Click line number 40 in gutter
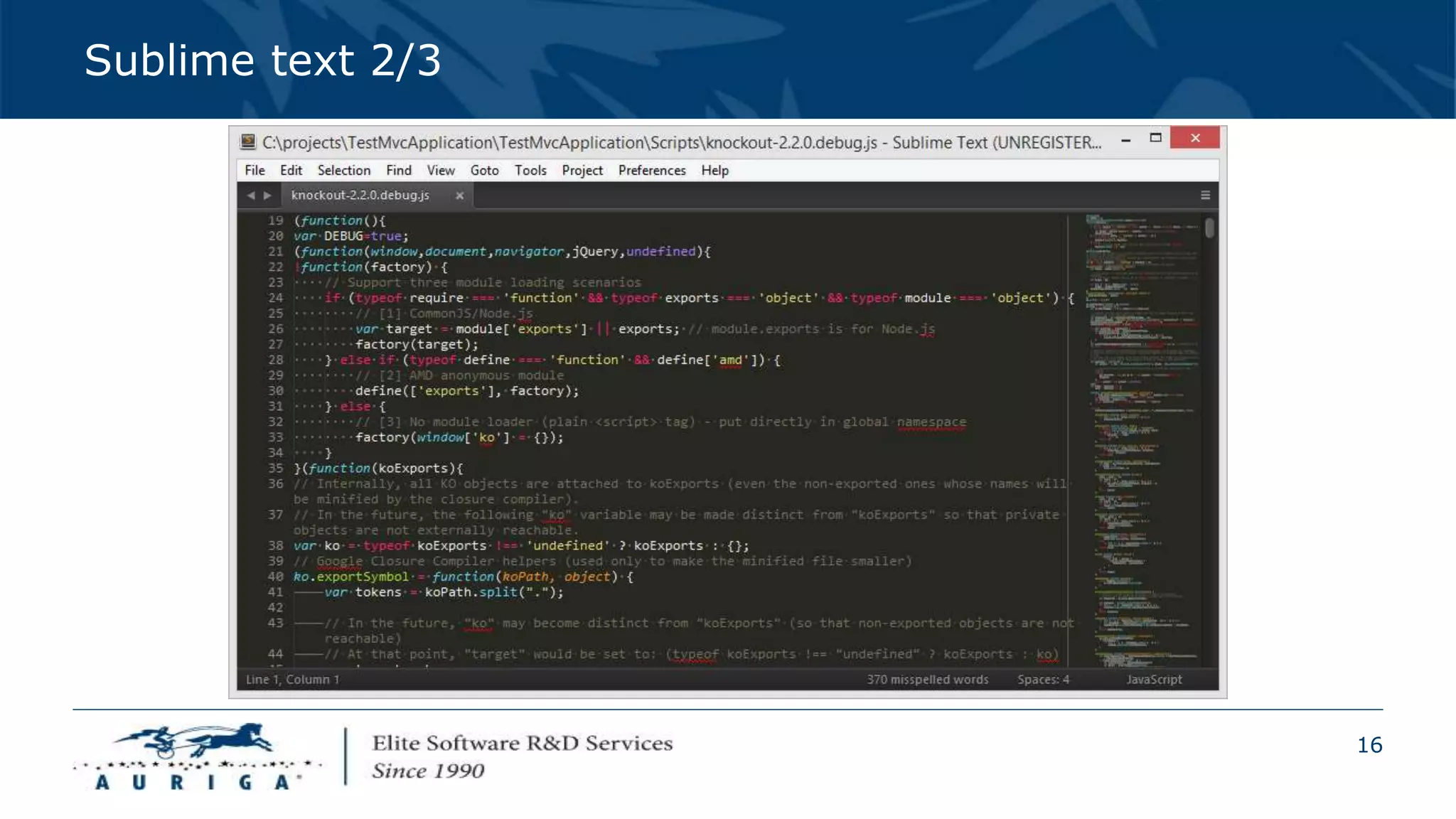1456x819 pixels. click(x=276, y=577)
